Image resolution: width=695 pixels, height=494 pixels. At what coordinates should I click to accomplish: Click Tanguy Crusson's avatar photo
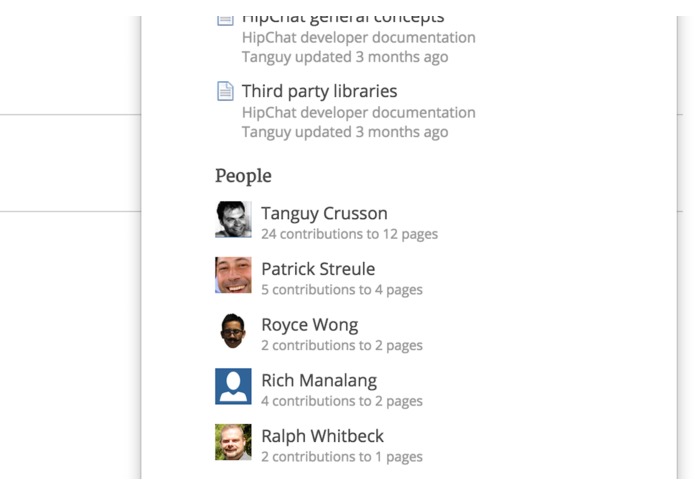[x=233, y=219]
